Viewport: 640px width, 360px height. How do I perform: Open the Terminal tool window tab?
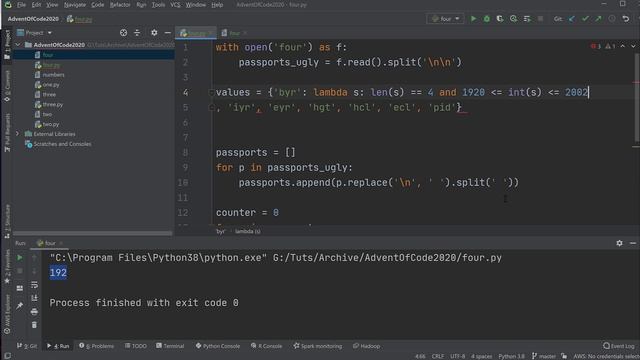coord(170,346)
